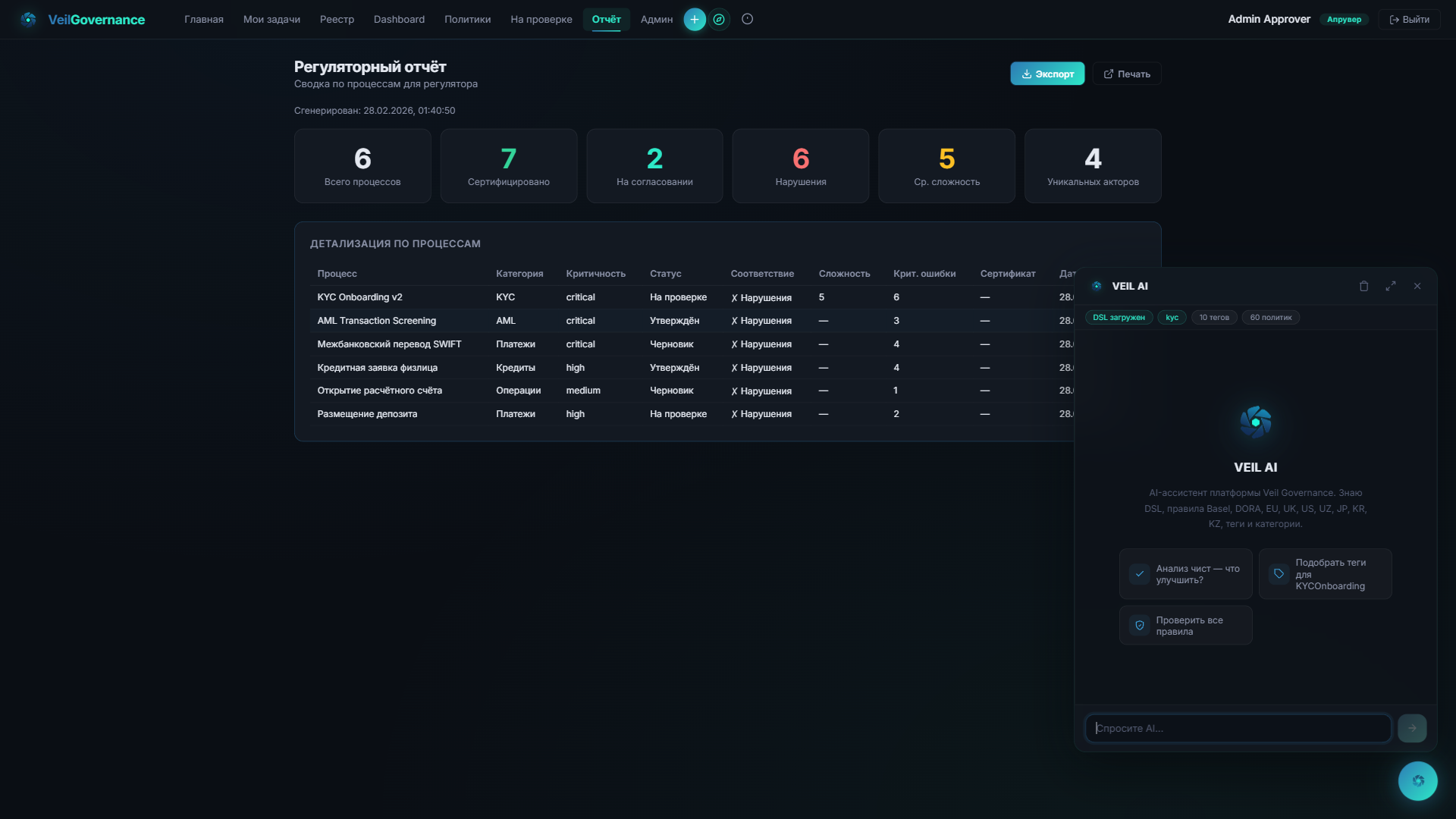
Task: Focus the 'Спросите AI...' input field
Action: click(x=1238, y=728)
